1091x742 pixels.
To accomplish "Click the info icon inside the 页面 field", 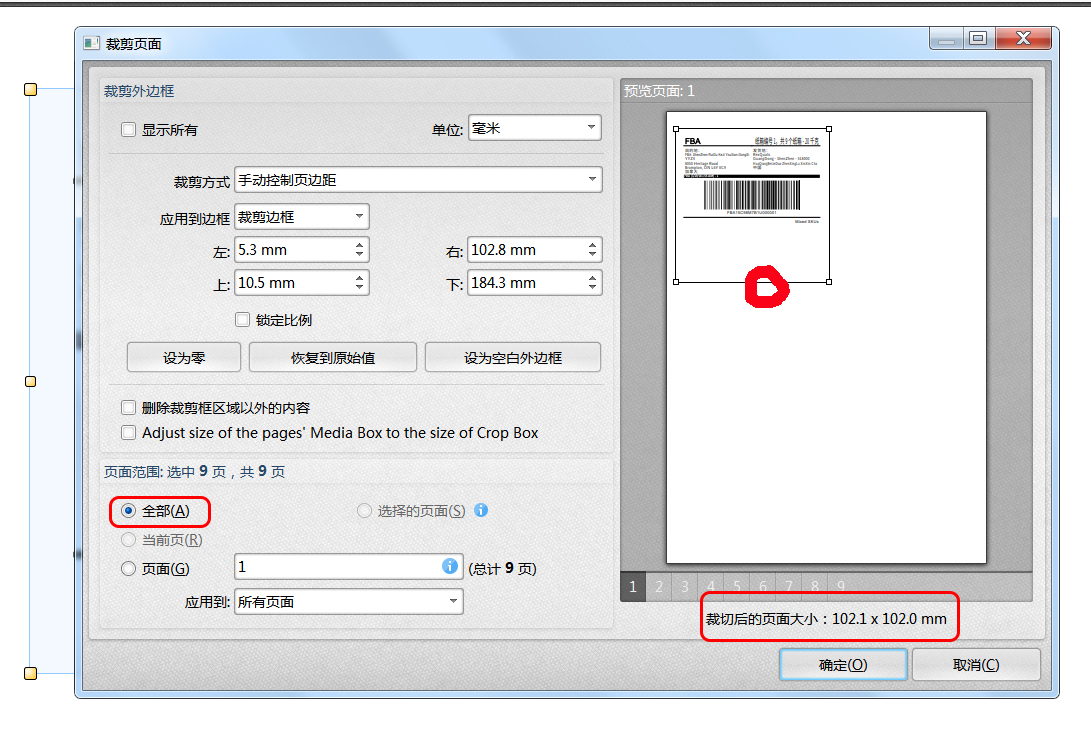I will [449, 566].
